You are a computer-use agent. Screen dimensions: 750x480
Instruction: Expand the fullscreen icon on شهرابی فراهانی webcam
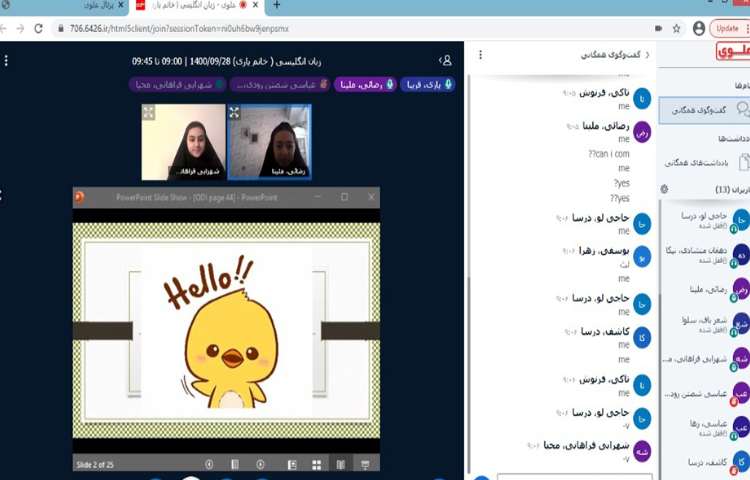tap(149, 113)
